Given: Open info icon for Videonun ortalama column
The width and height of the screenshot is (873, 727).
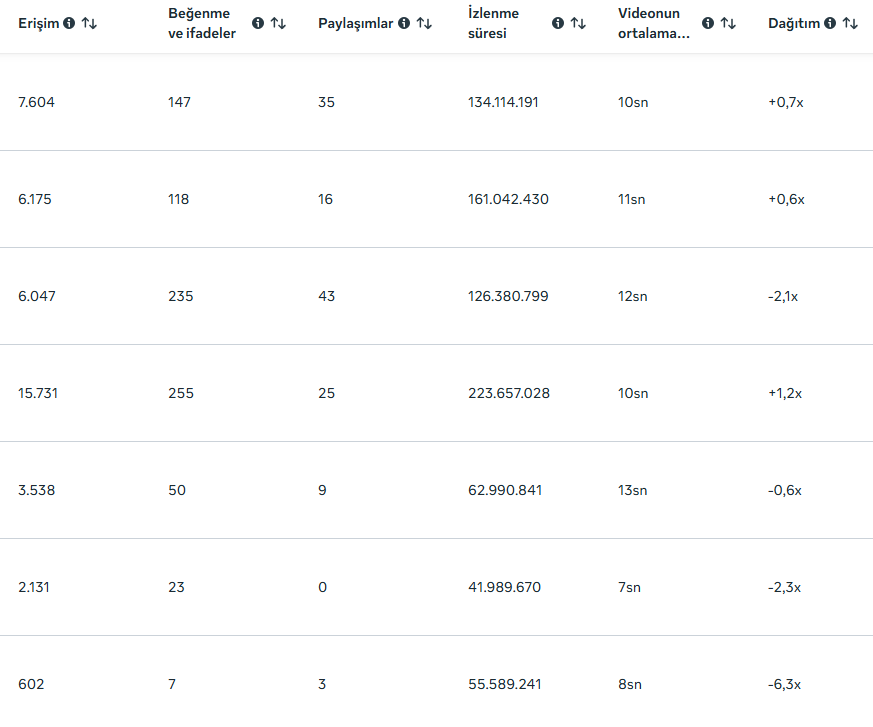Looking at the screenshot, I should (708, 23).
